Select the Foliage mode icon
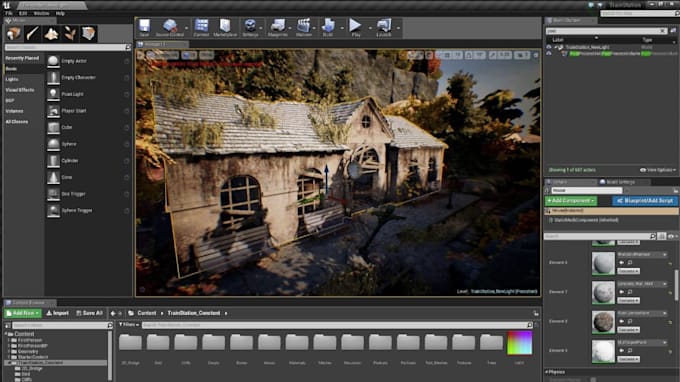This screenshot has width=680, height=382. (70, 33)
